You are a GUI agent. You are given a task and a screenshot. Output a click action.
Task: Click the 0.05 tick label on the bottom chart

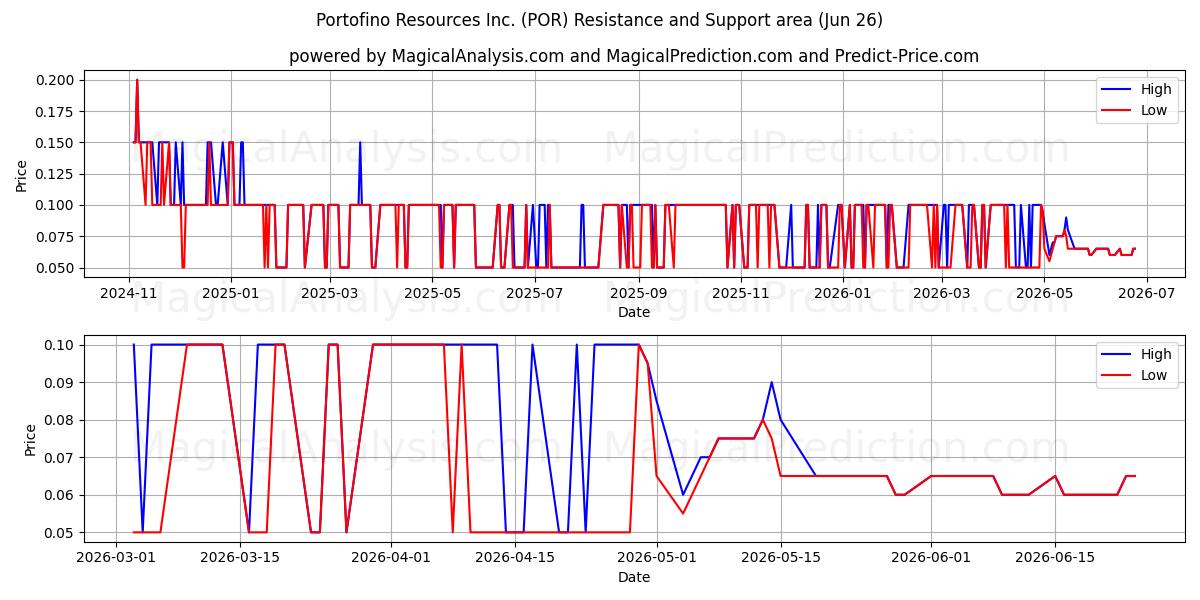(x=61, y=533)
